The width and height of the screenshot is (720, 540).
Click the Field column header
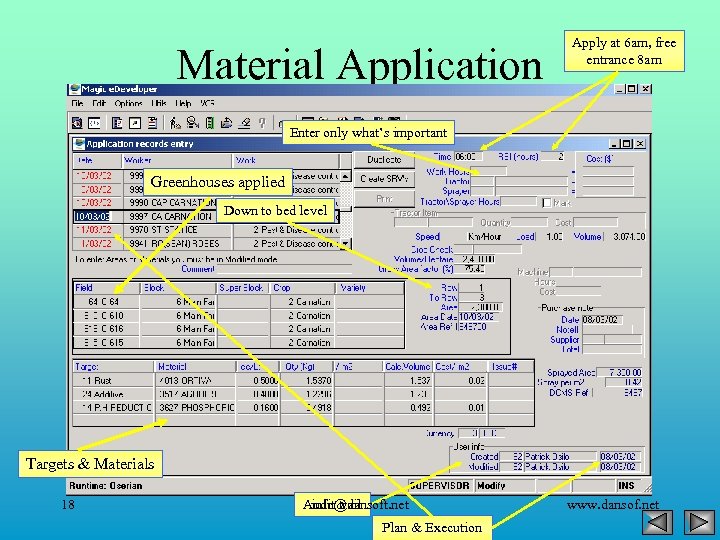click(x=107, y=288)
